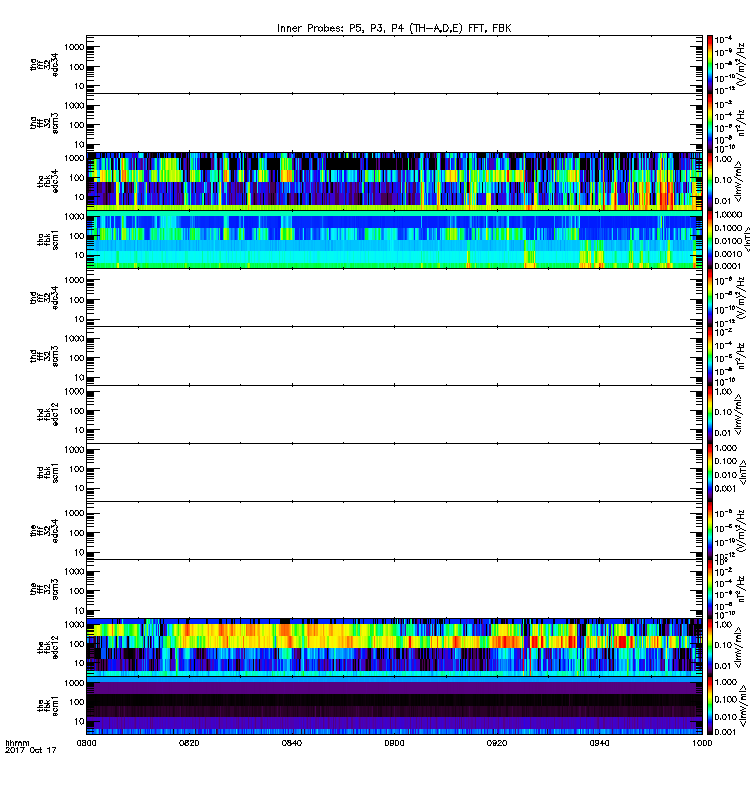
Task: Click inside the tha fbk edc34 spectrogram
Action: 394,181
